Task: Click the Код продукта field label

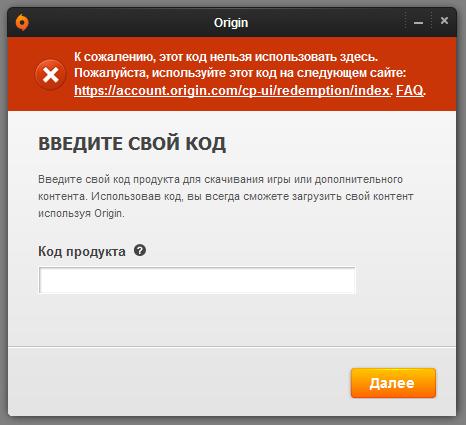Action: click(82, 251)
